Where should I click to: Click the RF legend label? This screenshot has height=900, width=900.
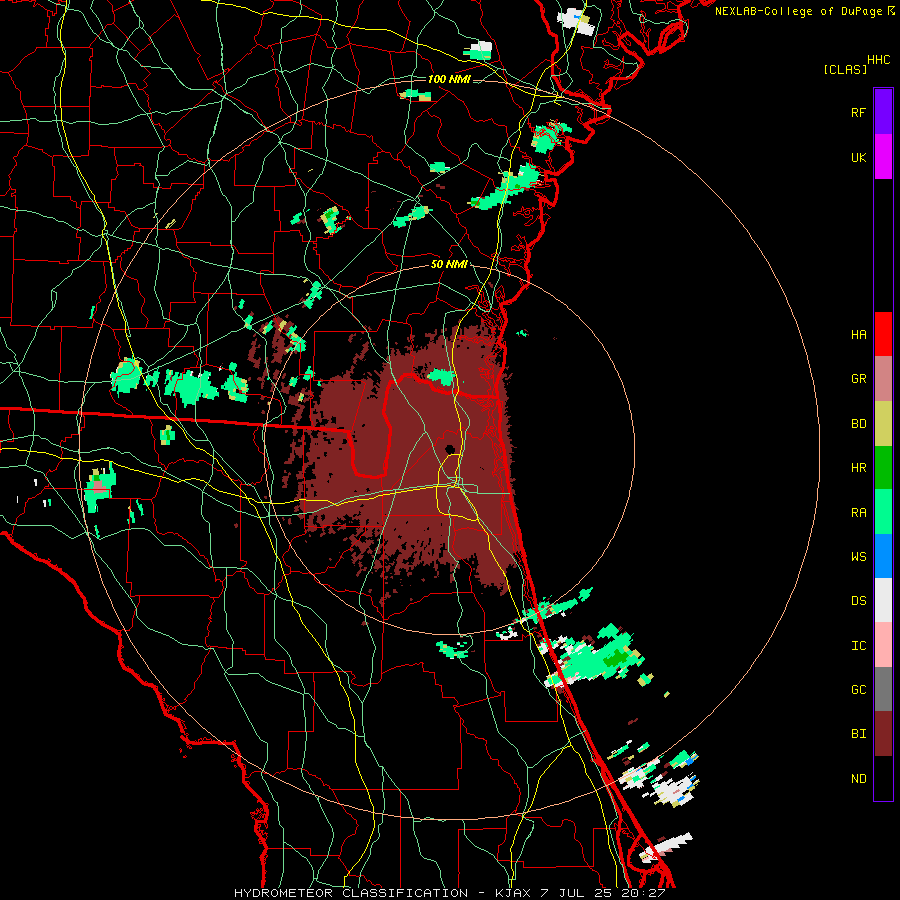[x=858, y=112]
